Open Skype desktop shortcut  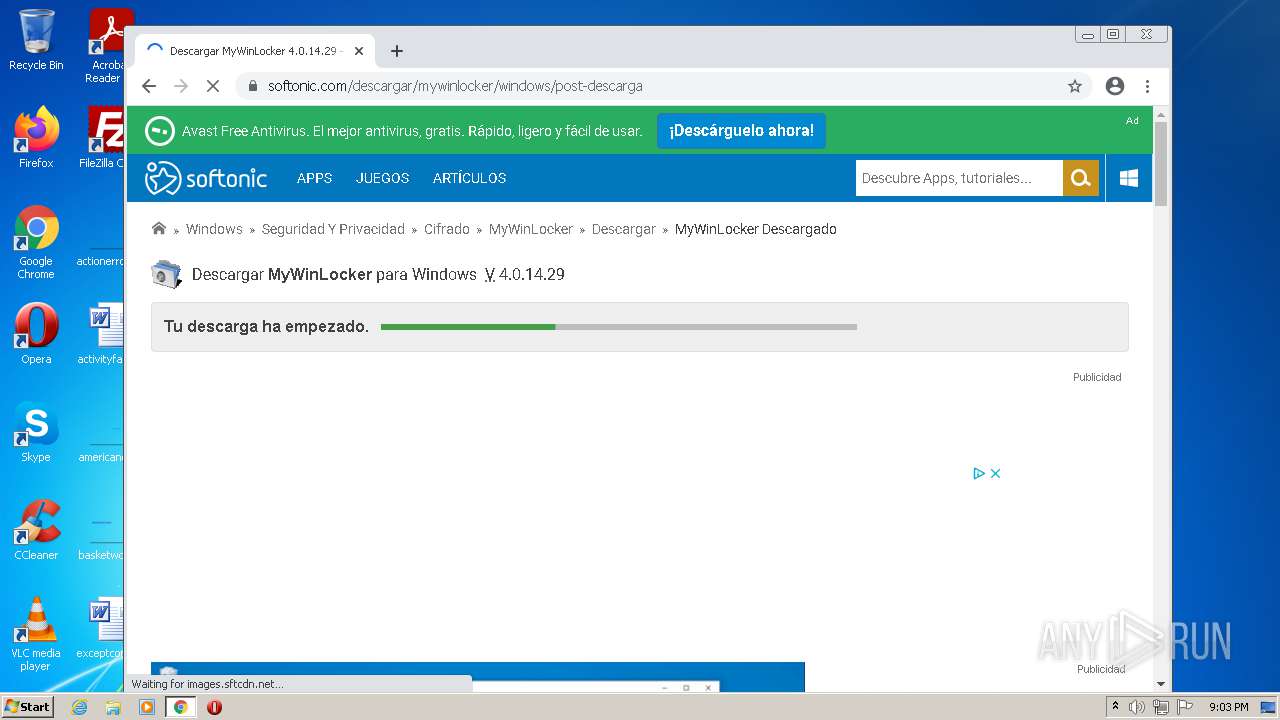[36, 432]
